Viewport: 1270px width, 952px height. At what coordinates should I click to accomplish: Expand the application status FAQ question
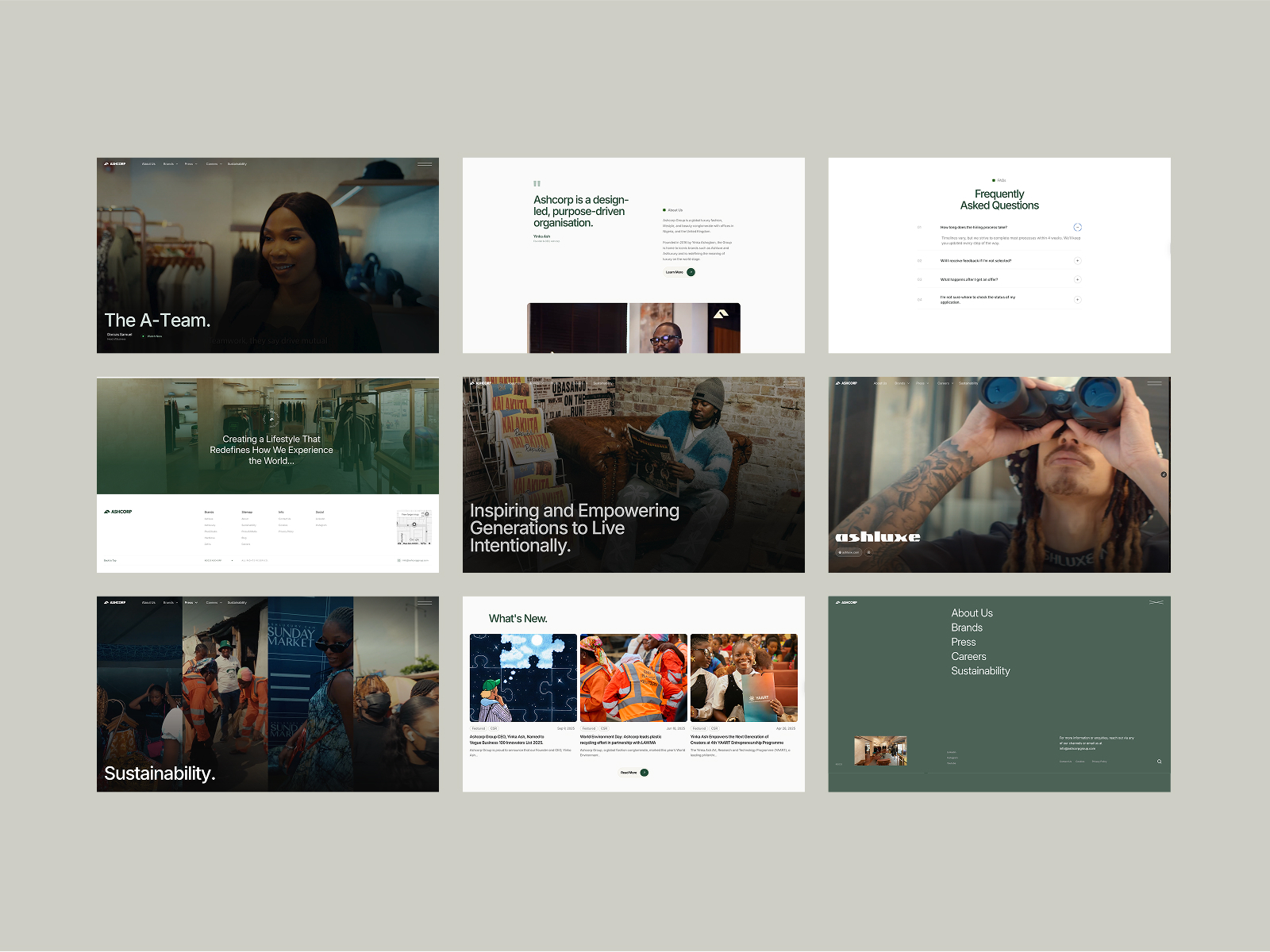pos(1077,300)
